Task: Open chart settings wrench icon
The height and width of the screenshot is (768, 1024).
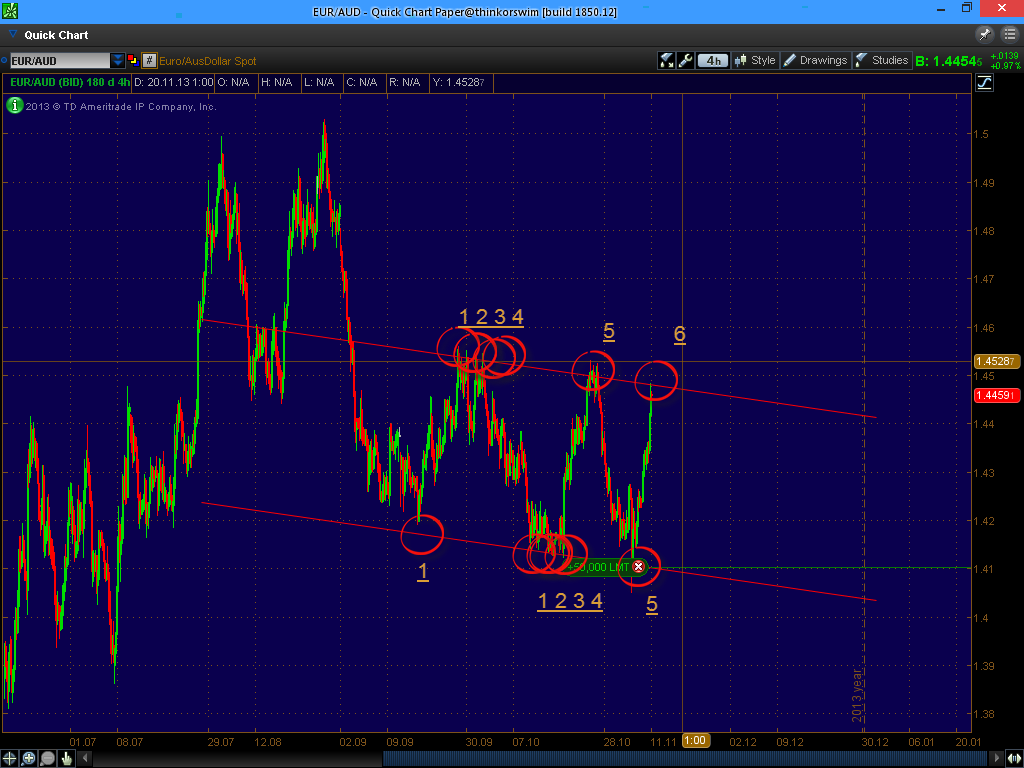Action: (685, 61)
